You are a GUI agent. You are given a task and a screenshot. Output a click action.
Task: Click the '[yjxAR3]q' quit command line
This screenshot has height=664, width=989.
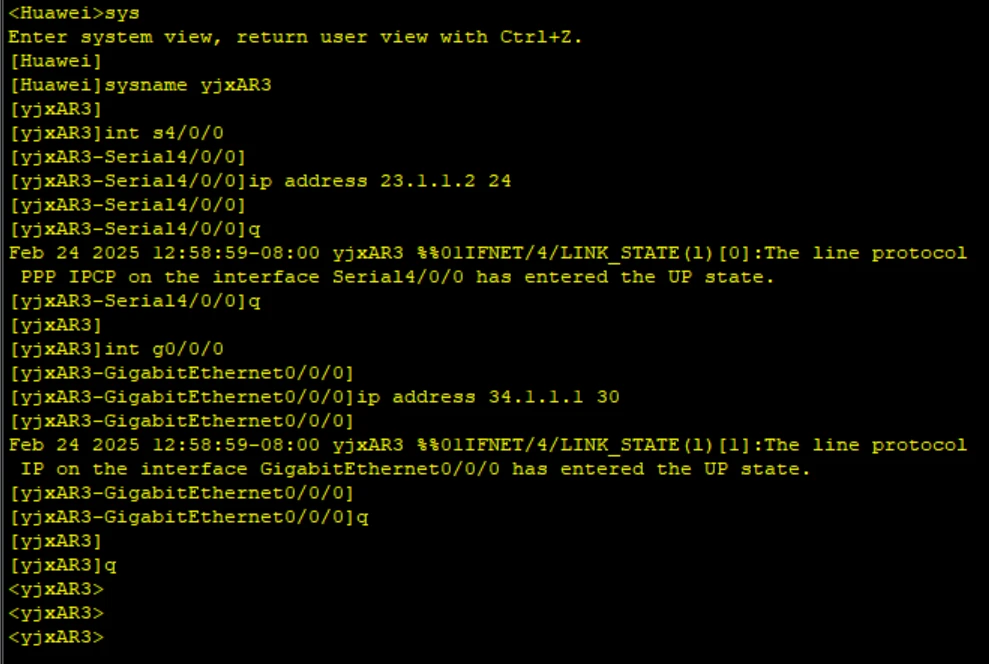62,565
